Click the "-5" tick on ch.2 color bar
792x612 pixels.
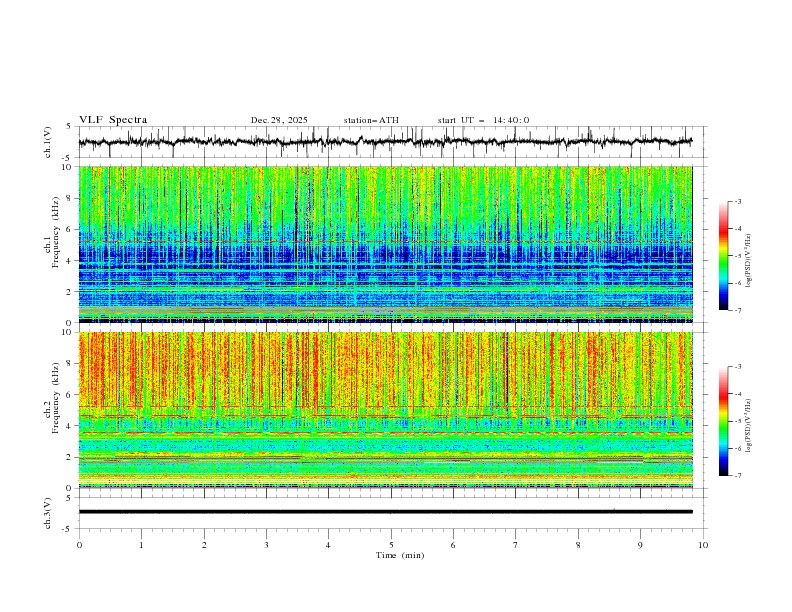pos(738,421)
